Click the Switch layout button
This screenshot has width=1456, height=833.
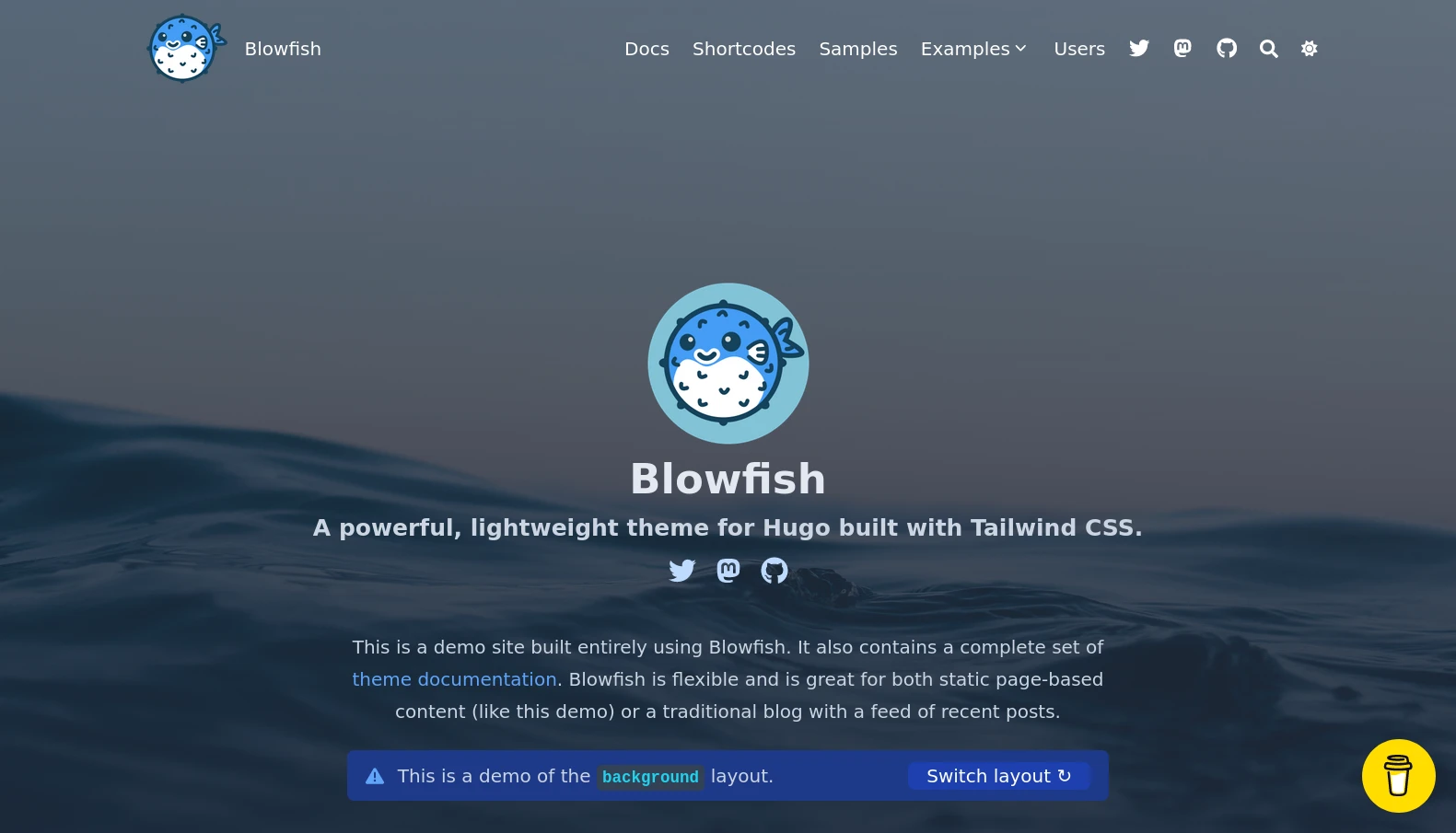[999, 776]
